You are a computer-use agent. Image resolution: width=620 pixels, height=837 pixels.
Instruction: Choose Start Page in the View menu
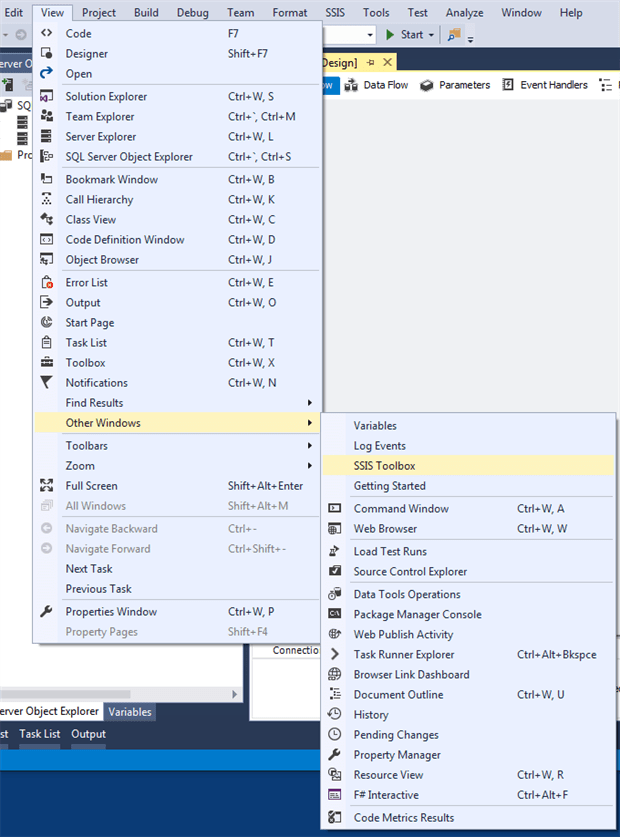click(178, 322)
